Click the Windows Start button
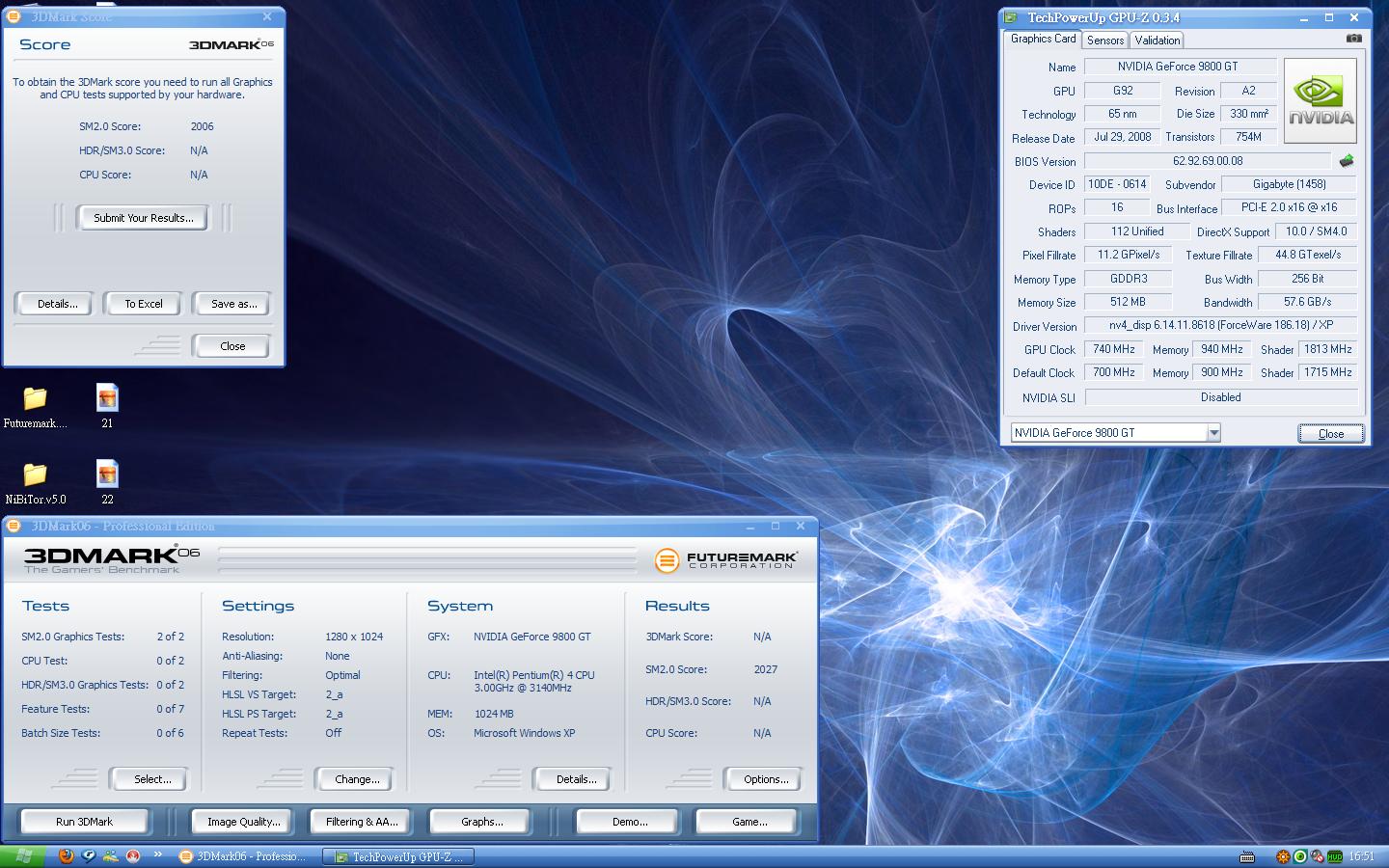 22,856
